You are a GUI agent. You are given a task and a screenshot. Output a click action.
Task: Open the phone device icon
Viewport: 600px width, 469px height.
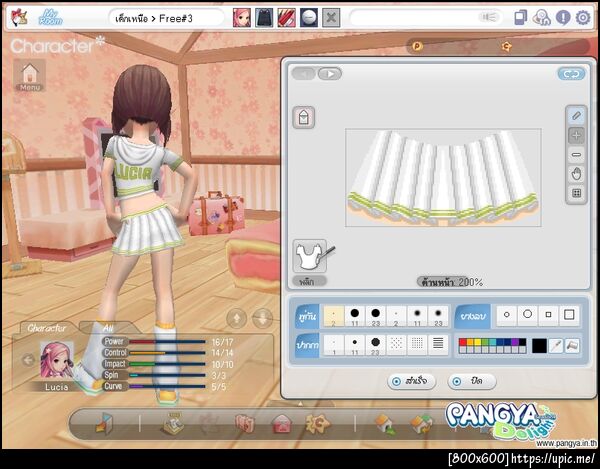520,17
